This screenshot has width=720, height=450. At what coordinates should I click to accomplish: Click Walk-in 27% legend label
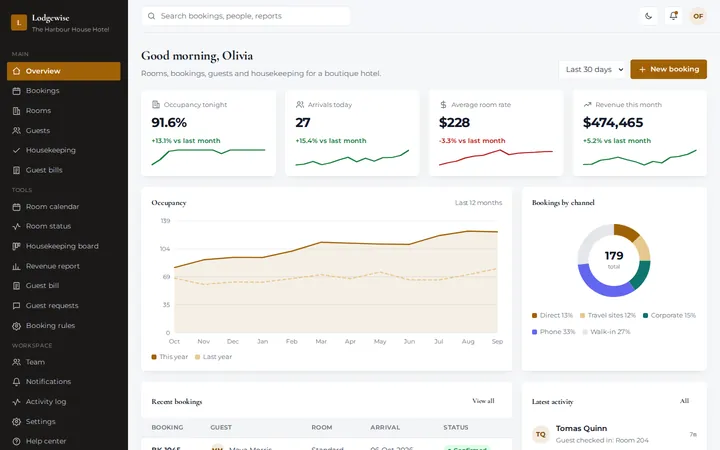pyautogui.click(x=610, y=332)
